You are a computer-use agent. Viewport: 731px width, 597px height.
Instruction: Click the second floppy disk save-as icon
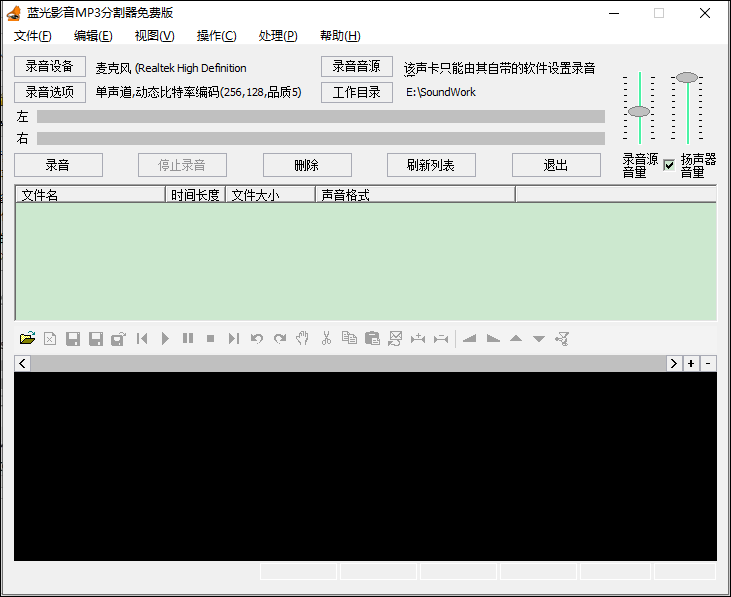[x=96, y=339]
